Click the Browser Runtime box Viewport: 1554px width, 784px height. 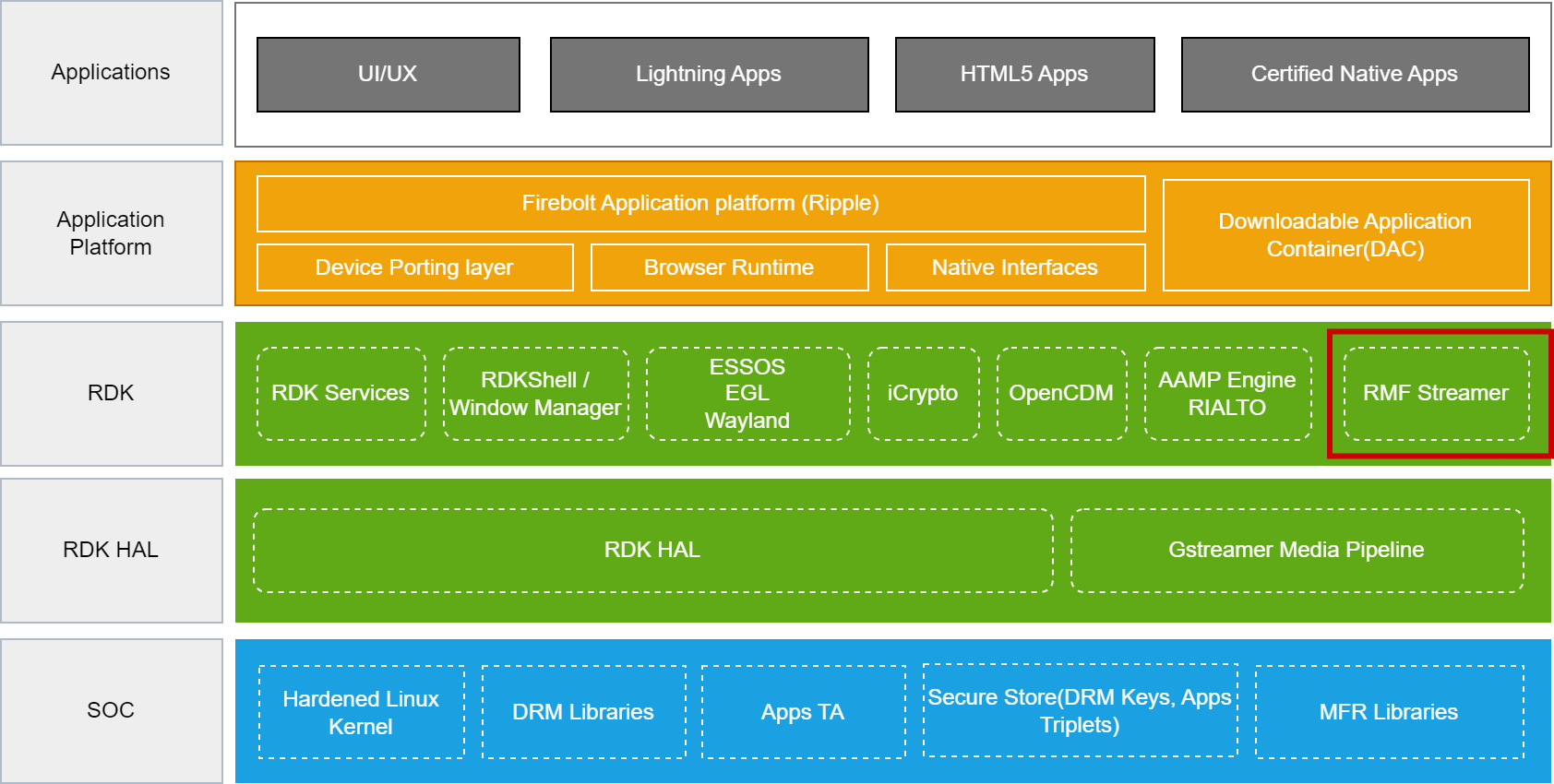(729, 267)
